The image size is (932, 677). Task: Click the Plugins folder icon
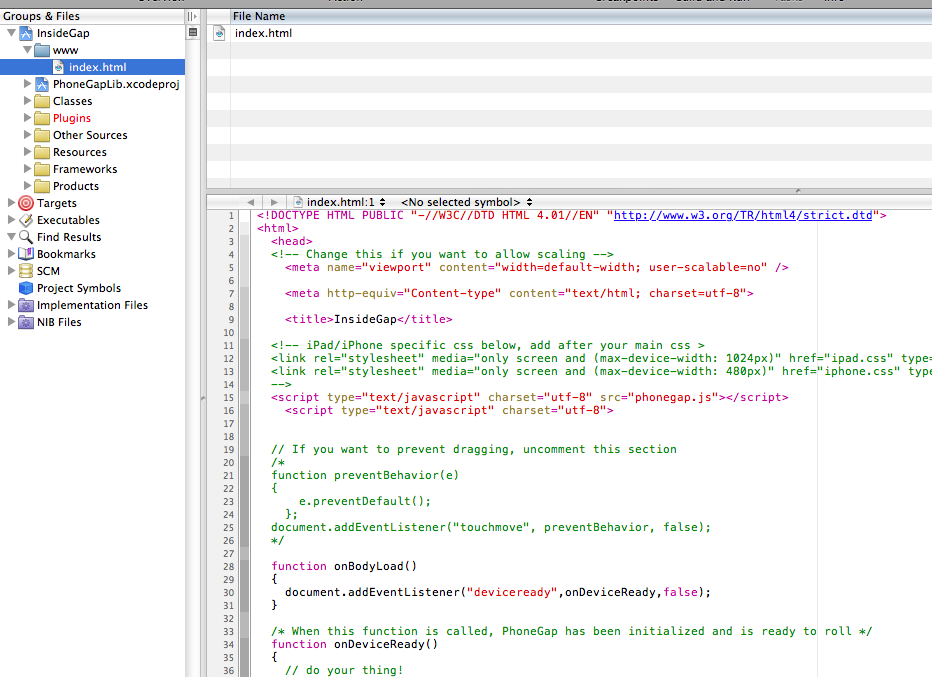tap(42, 118)
